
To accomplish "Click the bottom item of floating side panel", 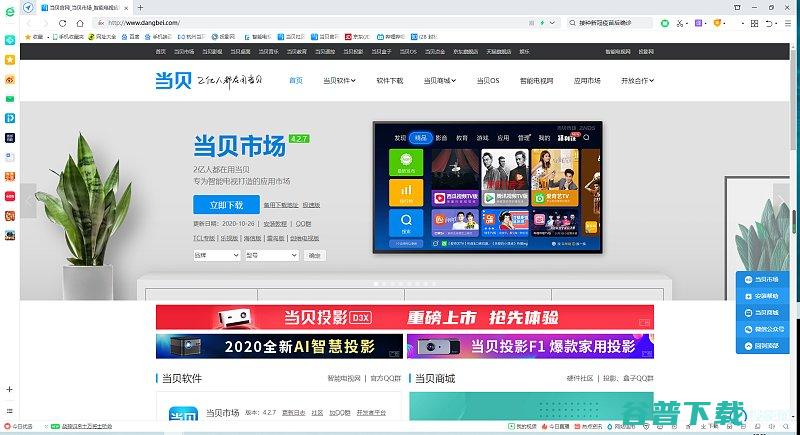I will [x=762, y=346].
